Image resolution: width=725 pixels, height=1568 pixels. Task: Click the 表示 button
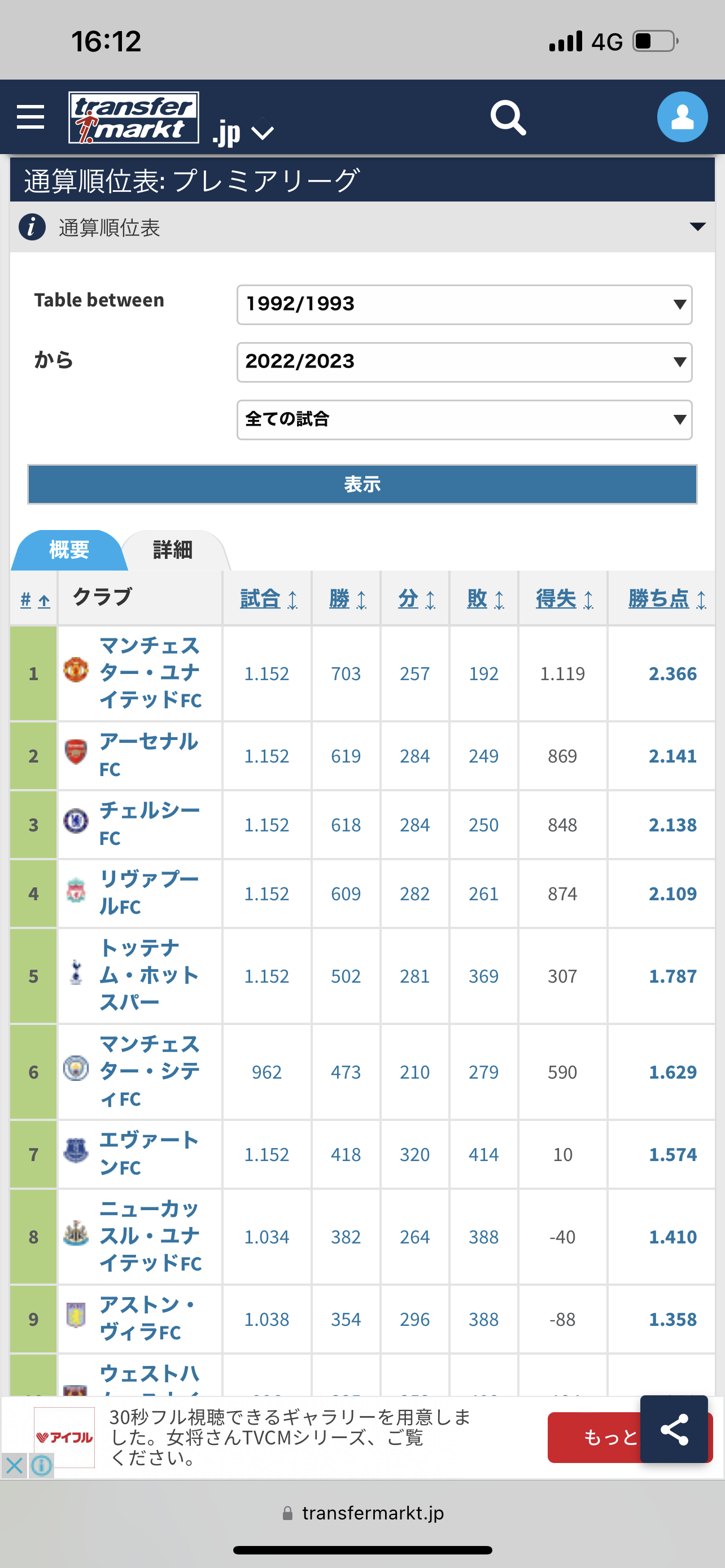point(362,484)
